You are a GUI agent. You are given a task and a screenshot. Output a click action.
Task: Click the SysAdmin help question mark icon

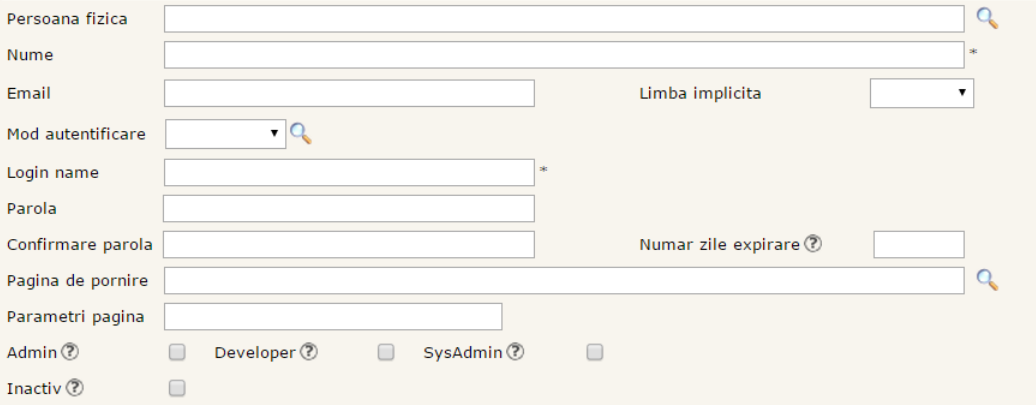[x=516, y=352]
